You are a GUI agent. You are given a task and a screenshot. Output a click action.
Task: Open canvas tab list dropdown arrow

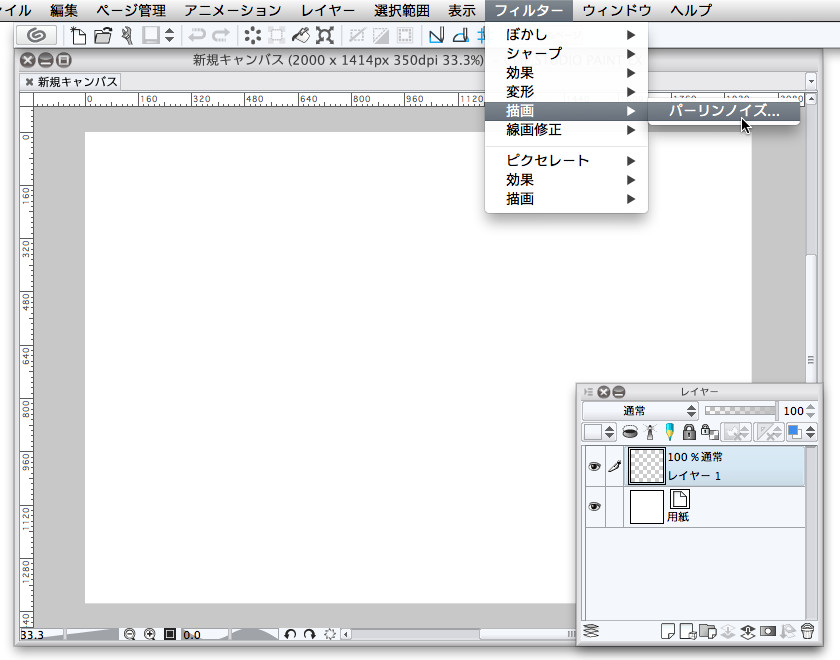(811, 81)
